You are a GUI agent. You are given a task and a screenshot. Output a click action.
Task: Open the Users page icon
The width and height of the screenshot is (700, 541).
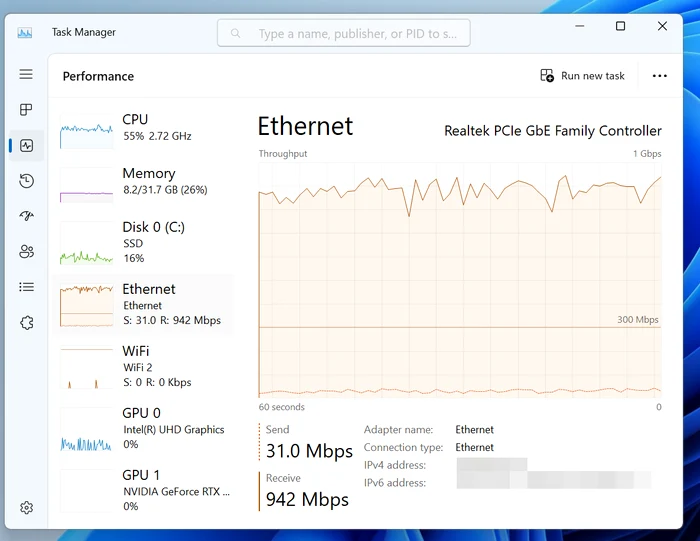[26, 252]
